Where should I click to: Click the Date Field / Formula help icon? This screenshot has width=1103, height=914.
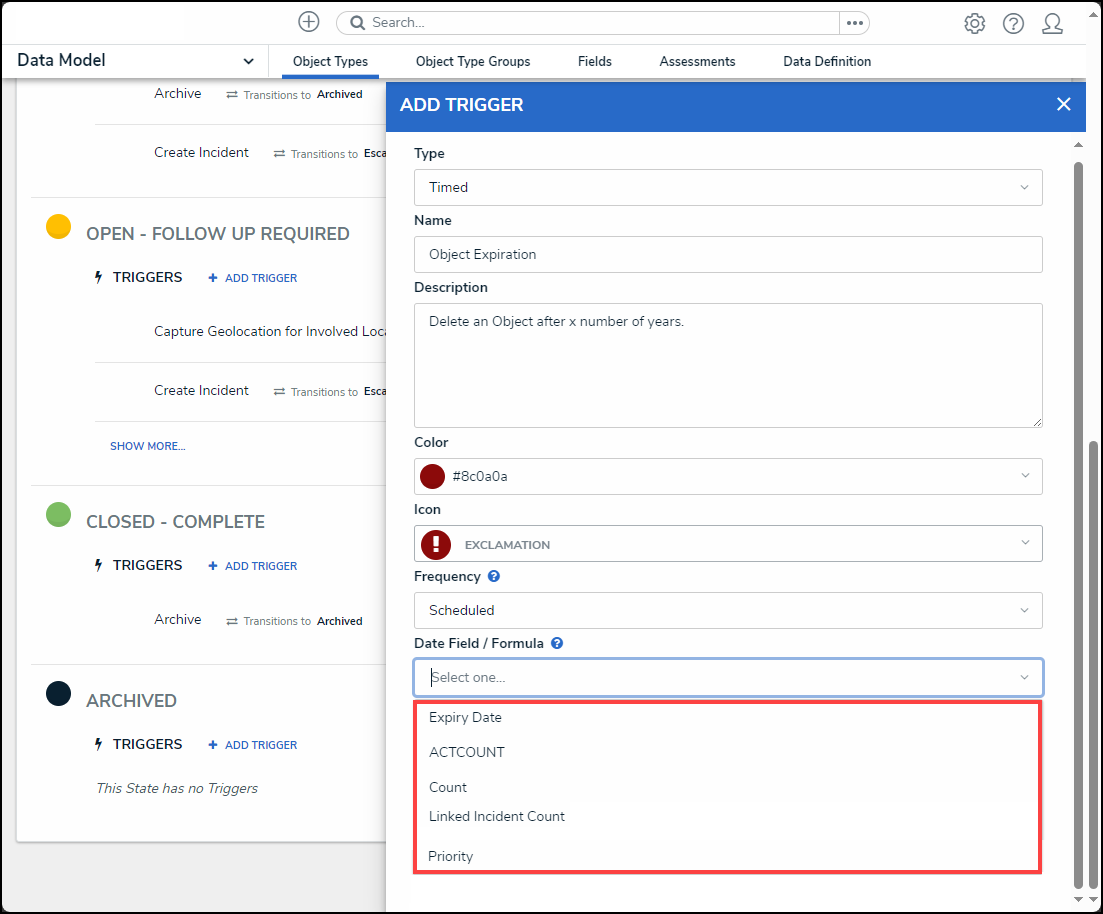(x=557, y=644)
